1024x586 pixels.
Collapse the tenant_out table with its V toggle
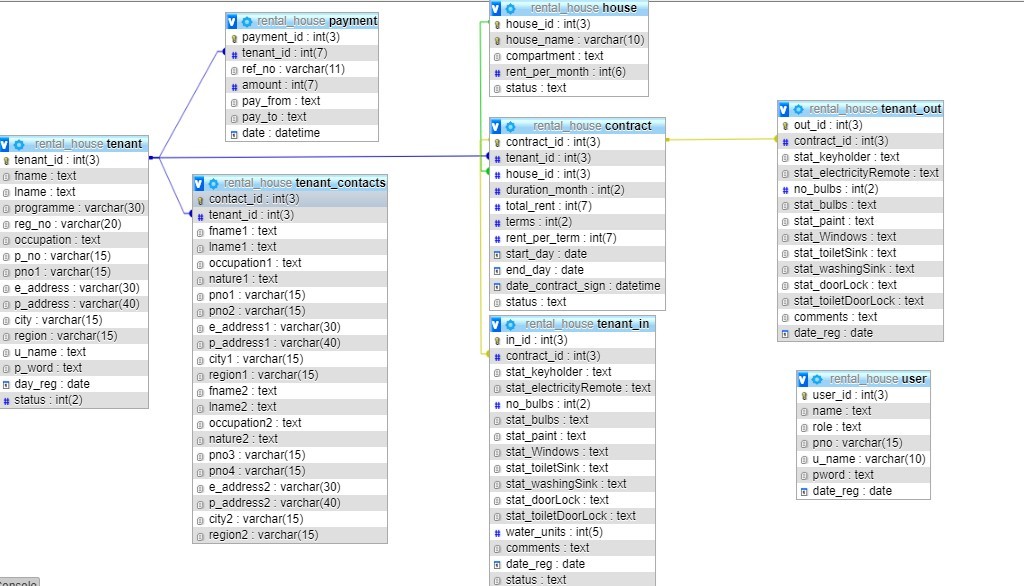pyautogui.click(x=784, y=109)
